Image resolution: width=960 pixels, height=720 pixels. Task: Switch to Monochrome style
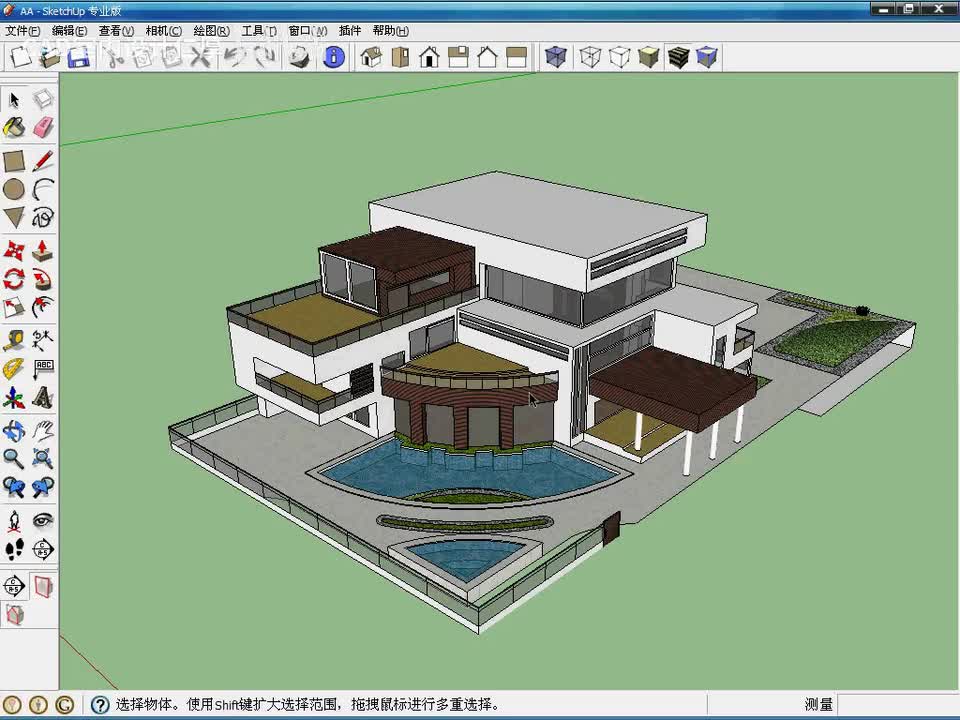coord(707,57)
